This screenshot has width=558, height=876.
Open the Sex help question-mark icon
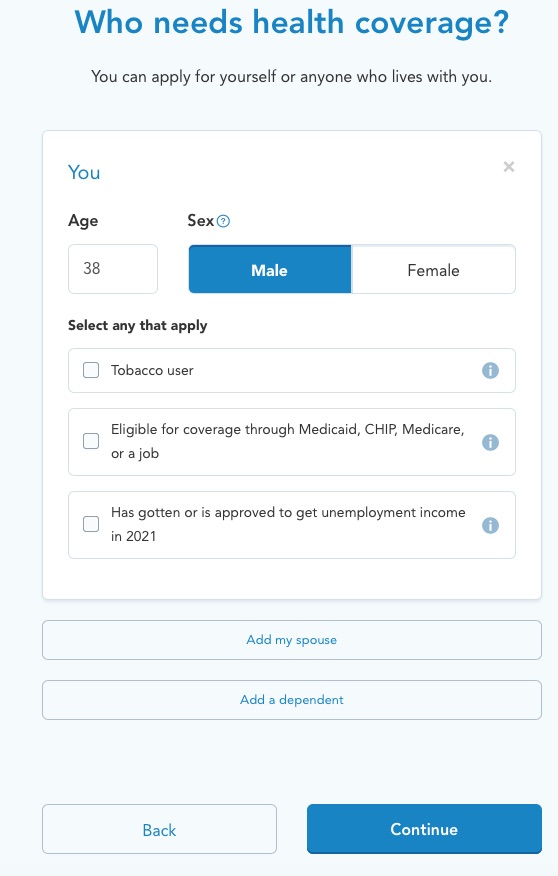tap(223, 221)
